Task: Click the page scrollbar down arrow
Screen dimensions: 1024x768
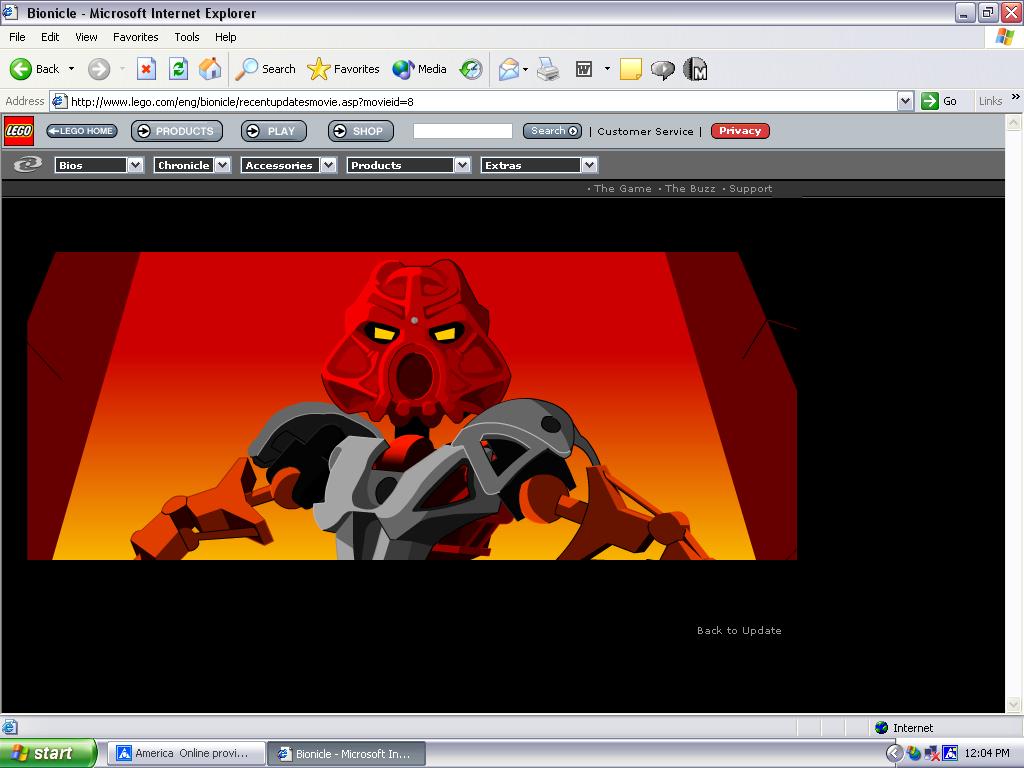Action: pos(1013,705)
